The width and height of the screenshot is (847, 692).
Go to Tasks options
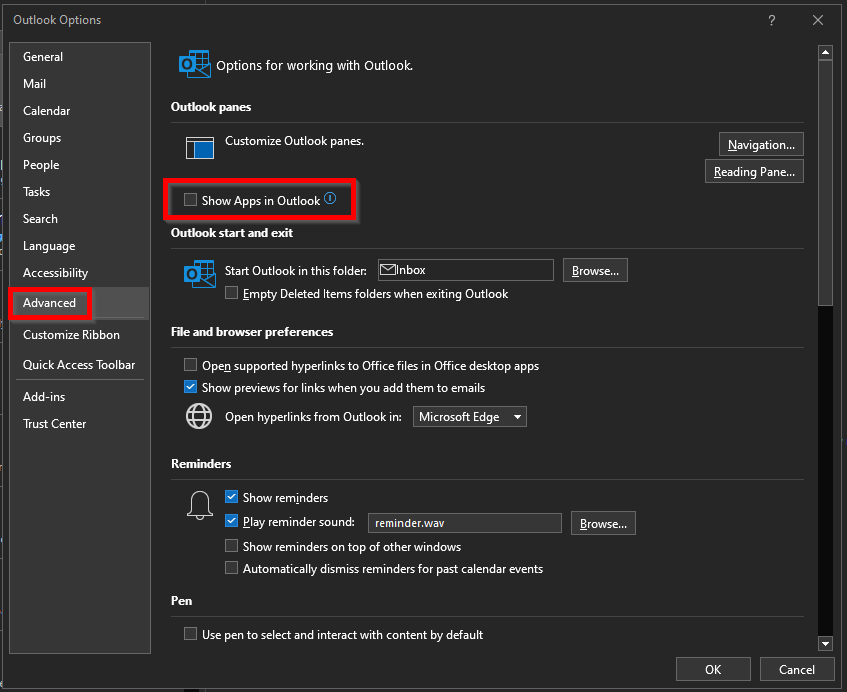click(79, 192)
